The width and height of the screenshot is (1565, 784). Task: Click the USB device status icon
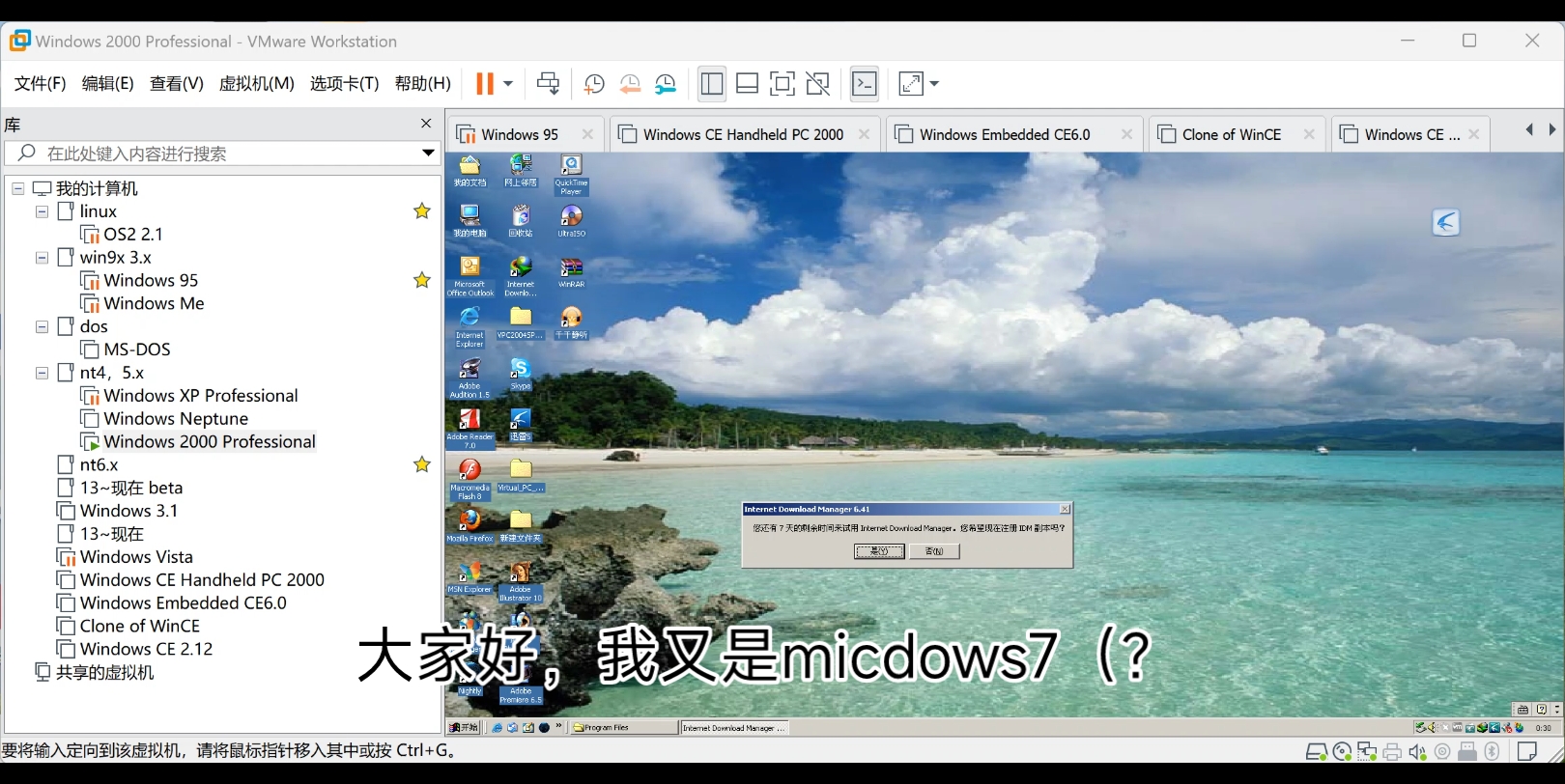coord(1467,752)
